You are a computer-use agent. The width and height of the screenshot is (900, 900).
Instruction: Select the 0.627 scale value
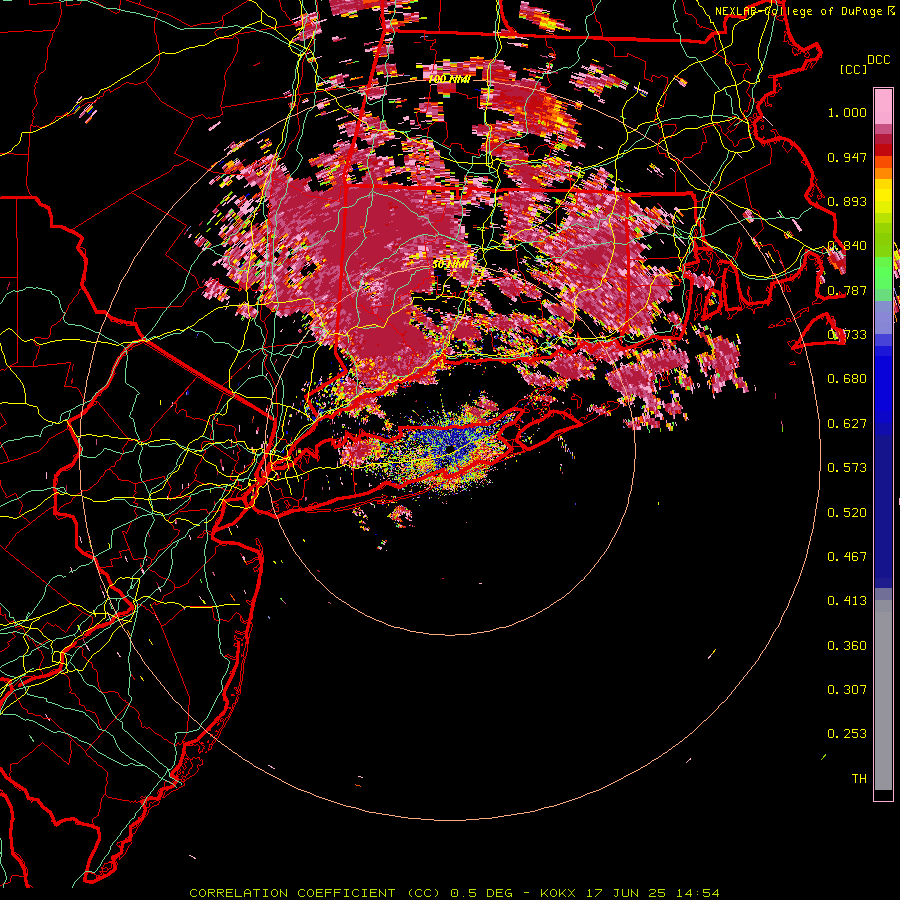click(x=847, y=424)
